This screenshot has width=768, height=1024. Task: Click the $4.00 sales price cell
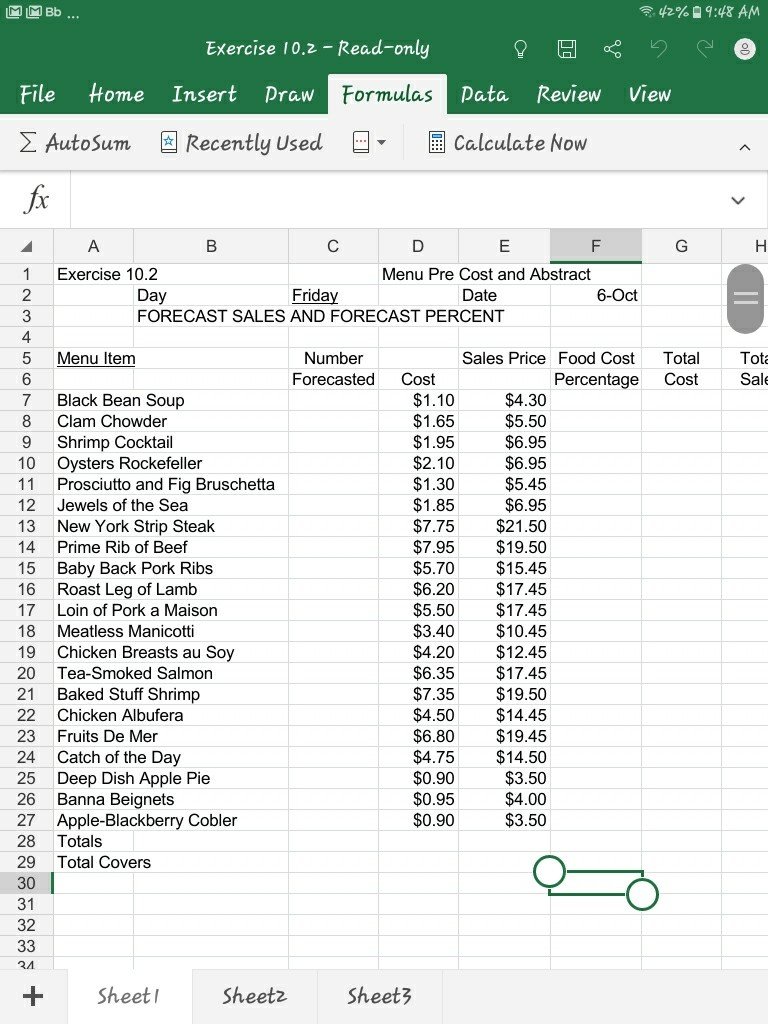[504, 799]
